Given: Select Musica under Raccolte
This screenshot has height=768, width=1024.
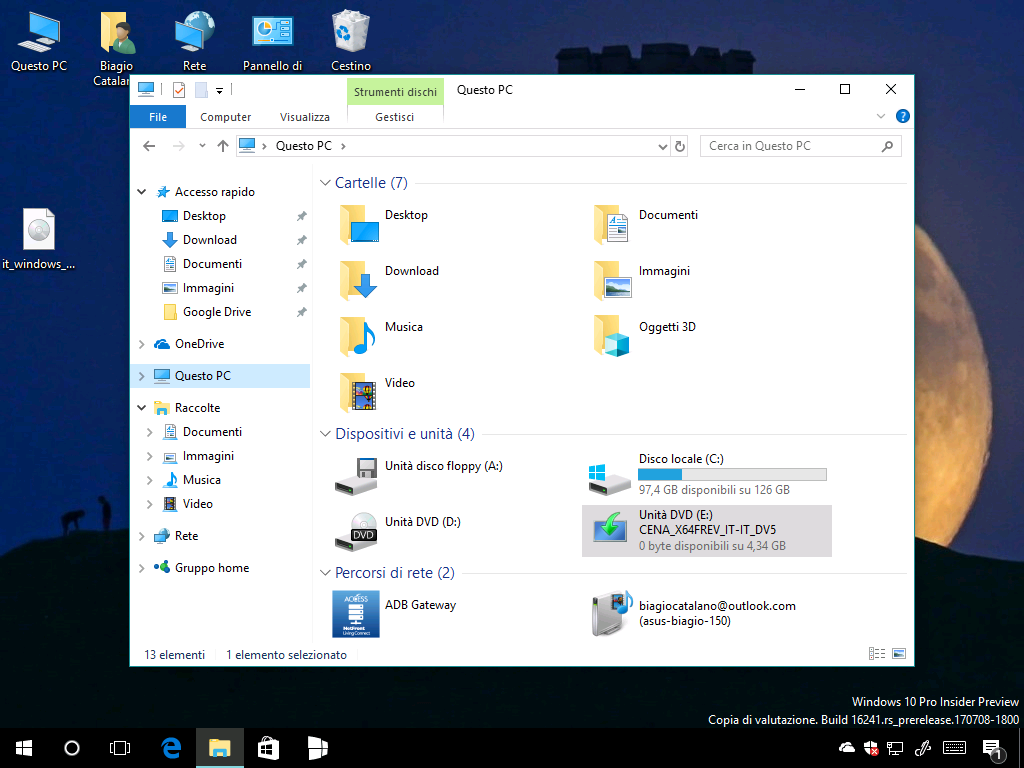Looking at the screenshot, I should click(x=201, y=480).
